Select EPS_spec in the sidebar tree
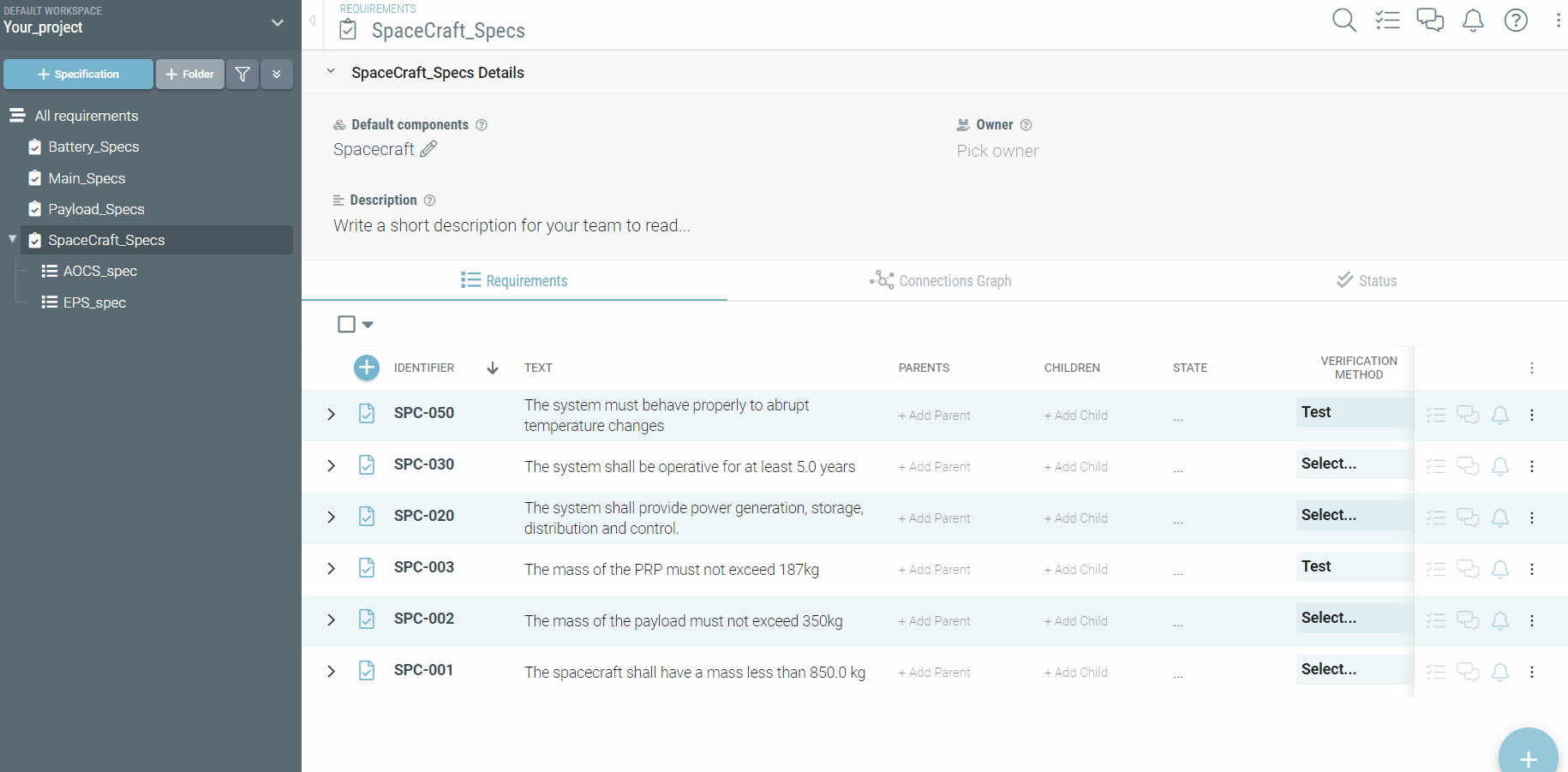1568x772 pixels. pos(93,302)
